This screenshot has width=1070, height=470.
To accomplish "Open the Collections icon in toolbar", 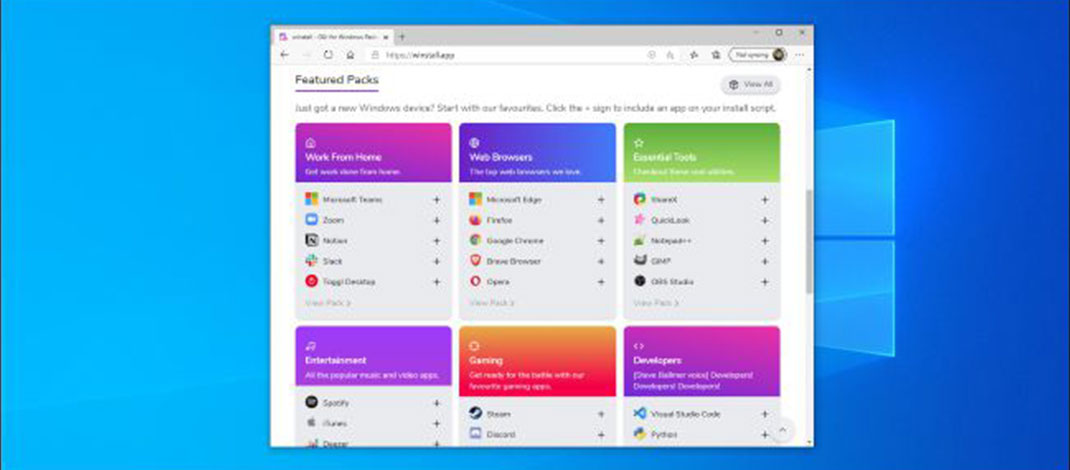I will pyautogui.click(x=716, y=55).
